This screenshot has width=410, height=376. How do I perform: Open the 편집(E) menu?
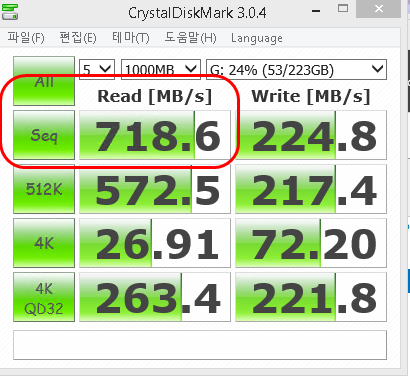point(78,38)
